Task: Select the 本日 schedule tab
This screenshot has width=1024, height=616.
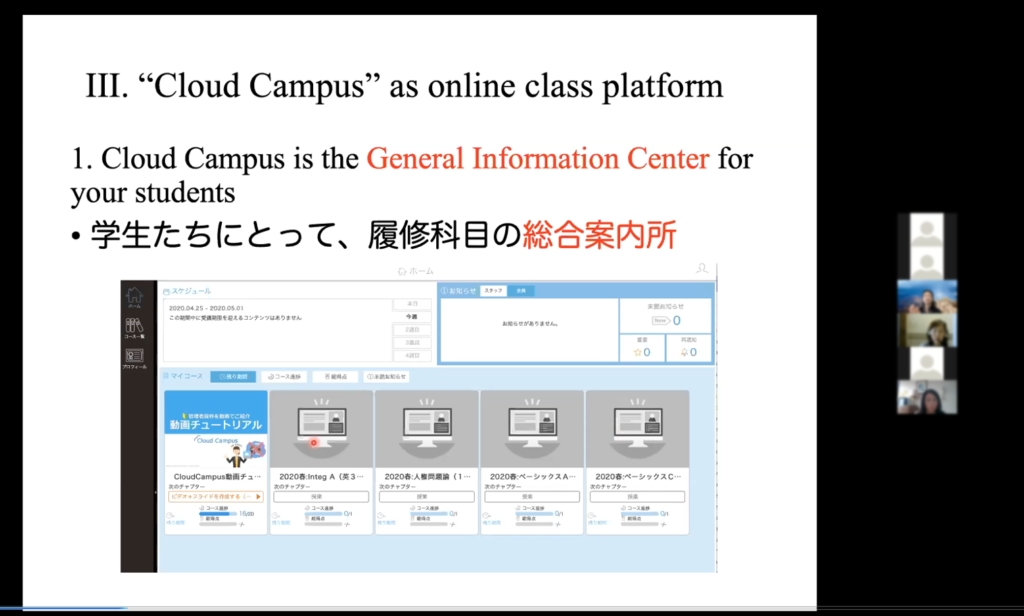Action: point(412,304)
